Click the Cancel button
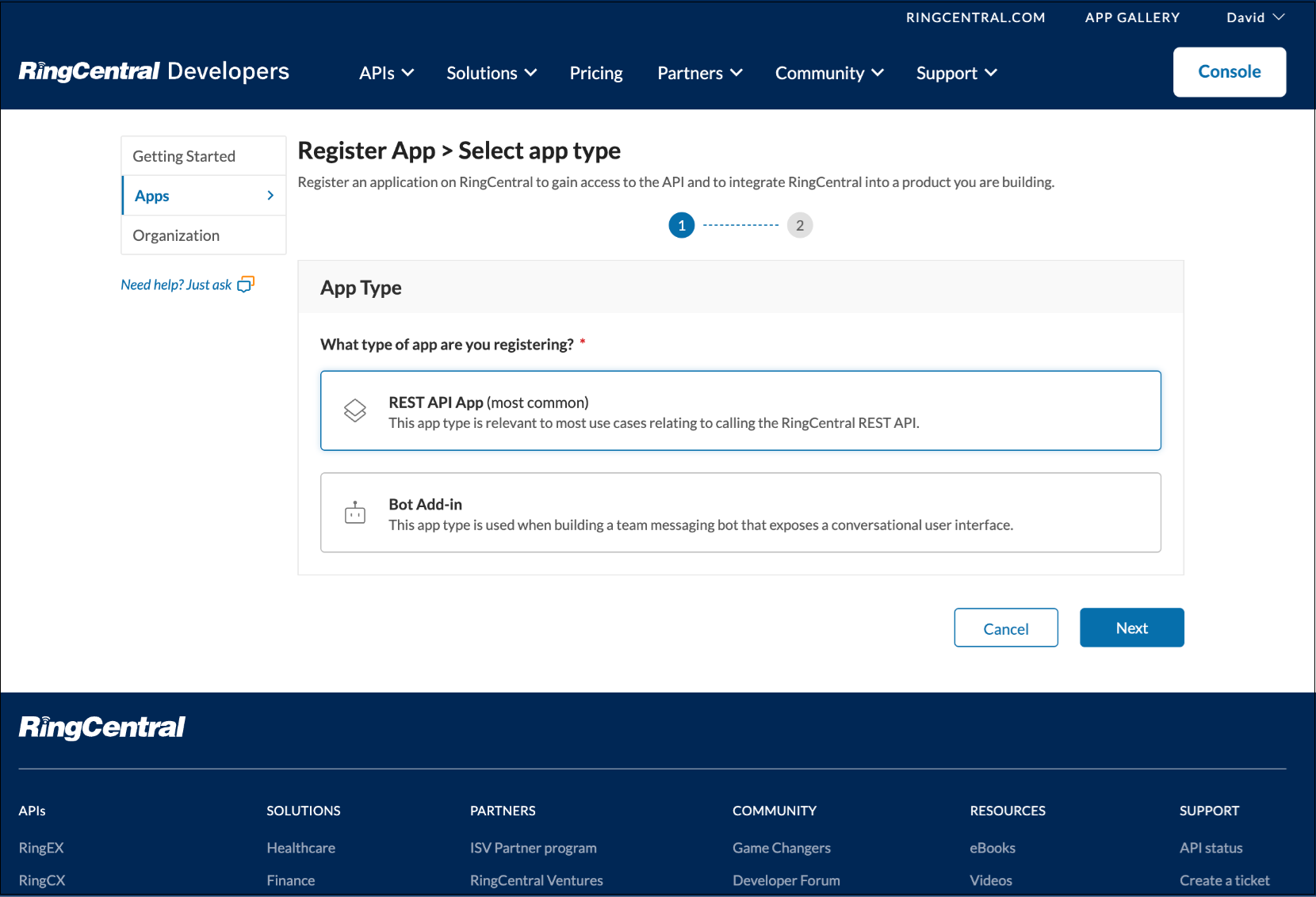 [x=1005, y=628]
